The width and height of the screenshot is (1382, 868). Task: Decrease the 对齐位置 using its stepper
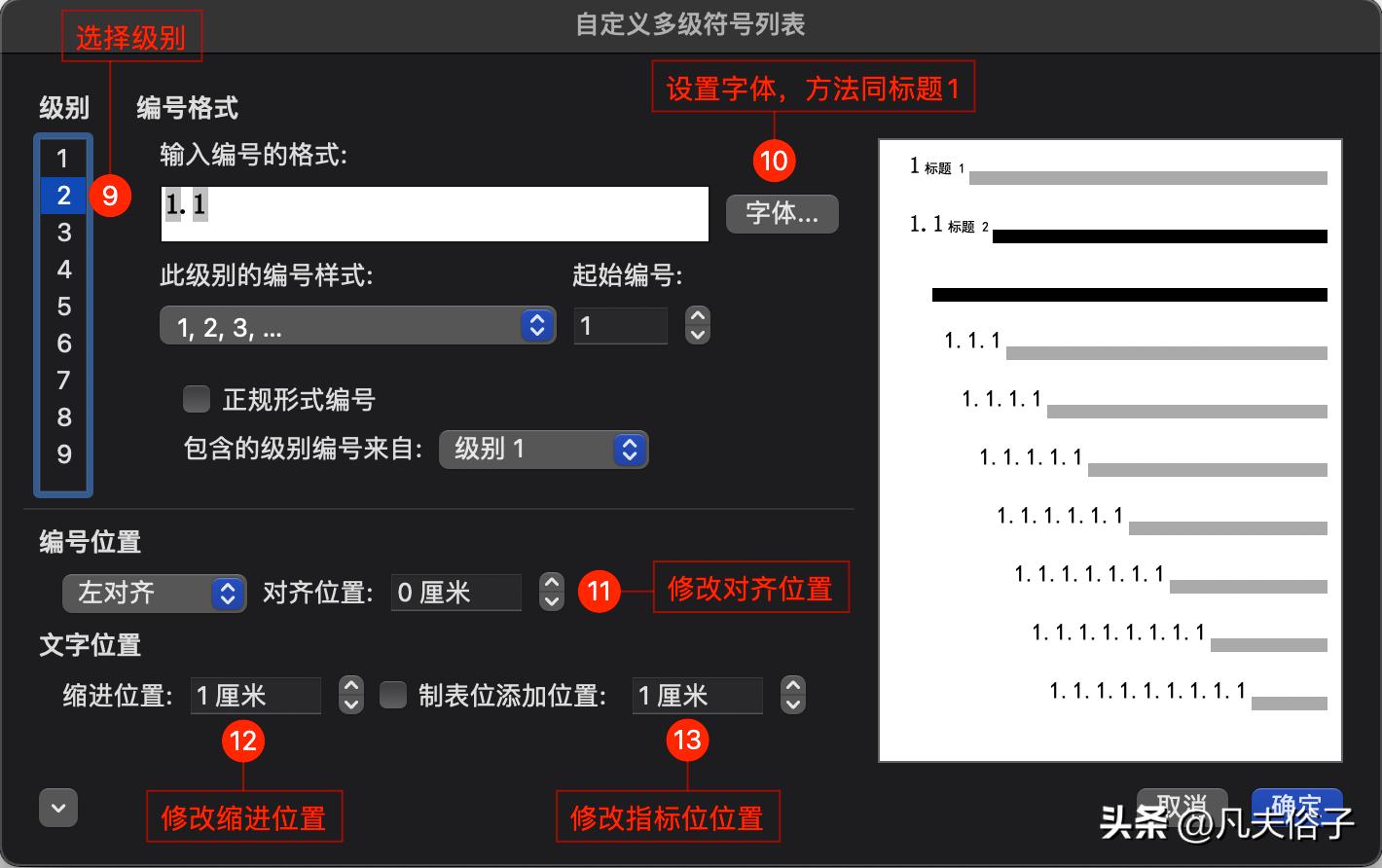click(551, 600)
